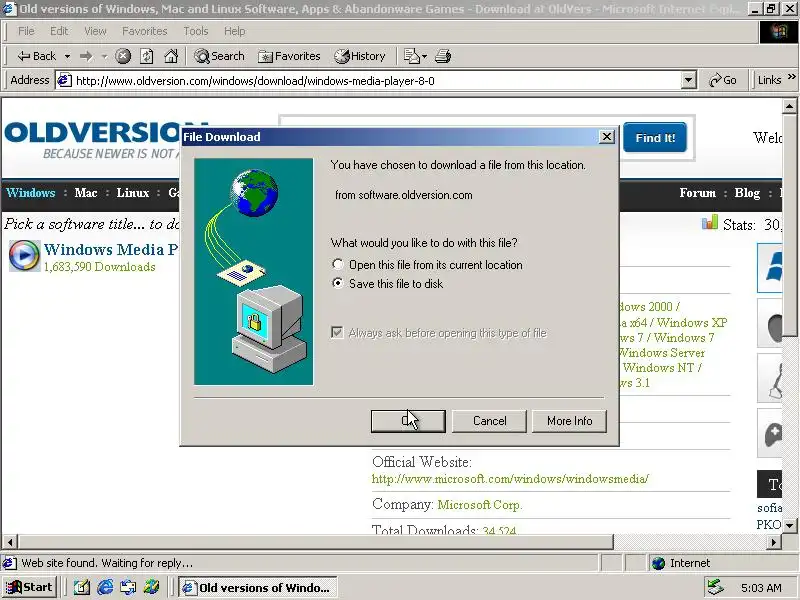Screen dimensions: 800x600
Task: Go back with the Back arrow button
Action: pos(36,56)
